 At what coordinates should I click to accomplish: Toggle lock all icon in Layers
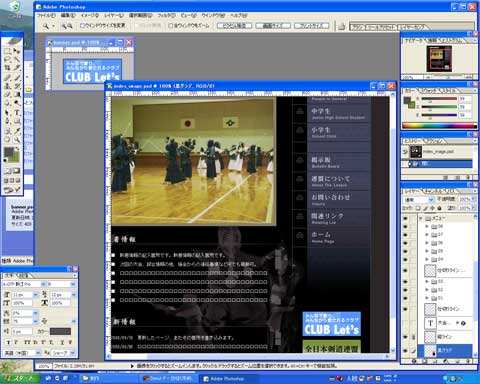(x=439, y=208)
